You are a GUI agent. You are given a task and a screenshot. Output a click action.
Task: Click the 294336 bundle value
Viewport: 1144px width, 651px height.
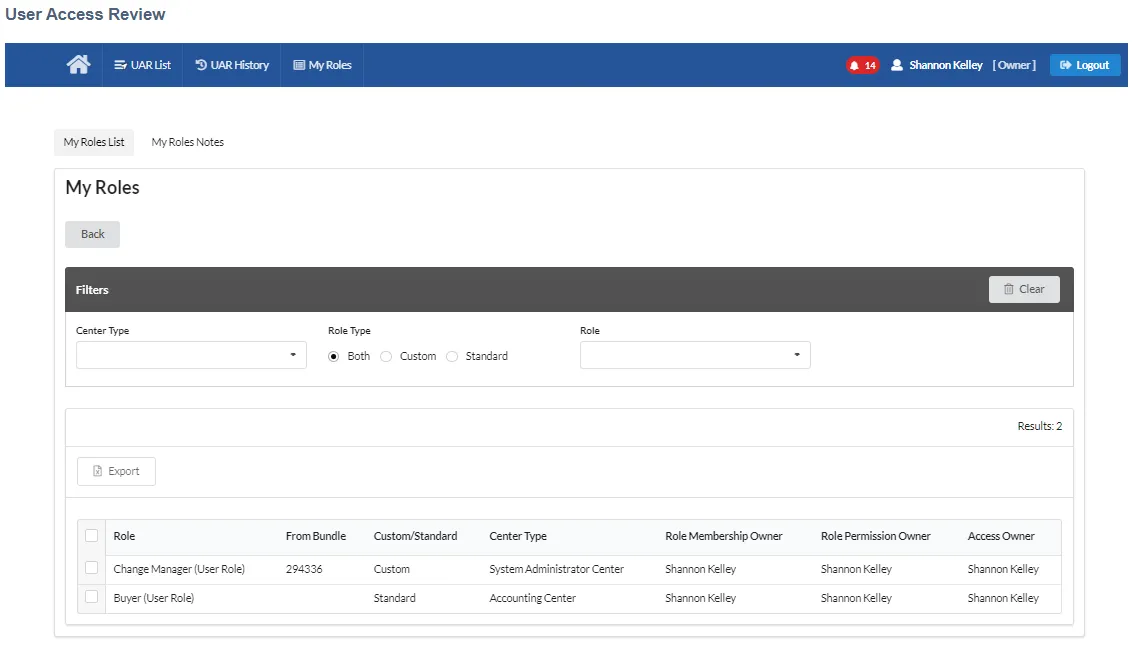point(304,569)
